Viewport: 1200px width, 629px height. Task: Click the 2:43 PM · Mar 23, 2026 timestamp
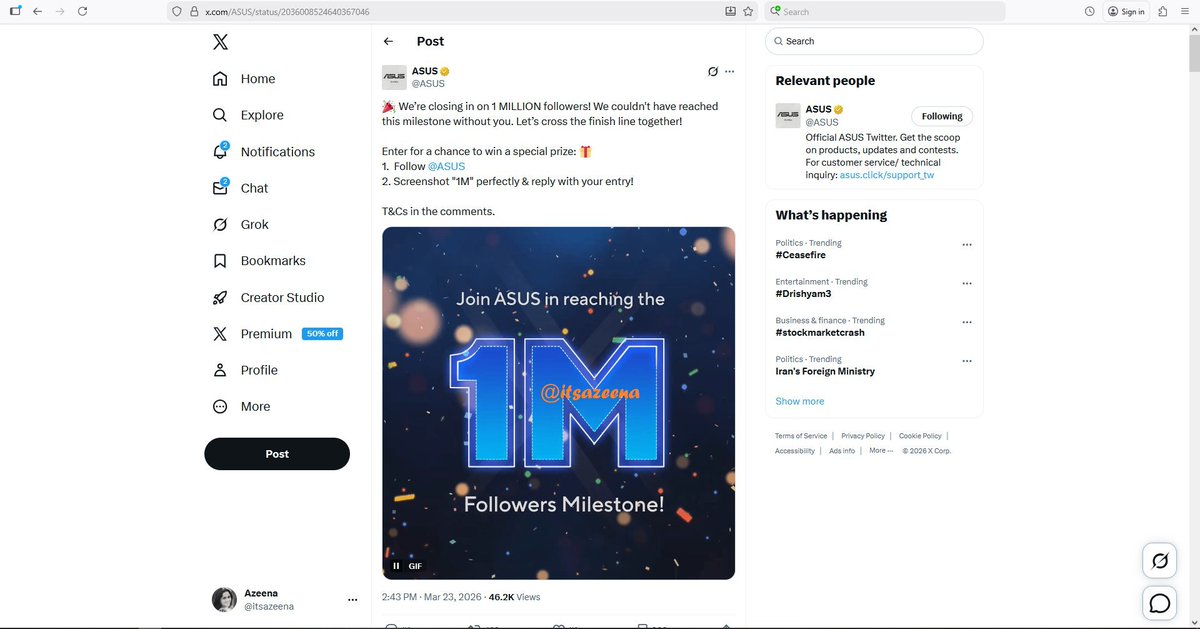[x=430, y=597]
